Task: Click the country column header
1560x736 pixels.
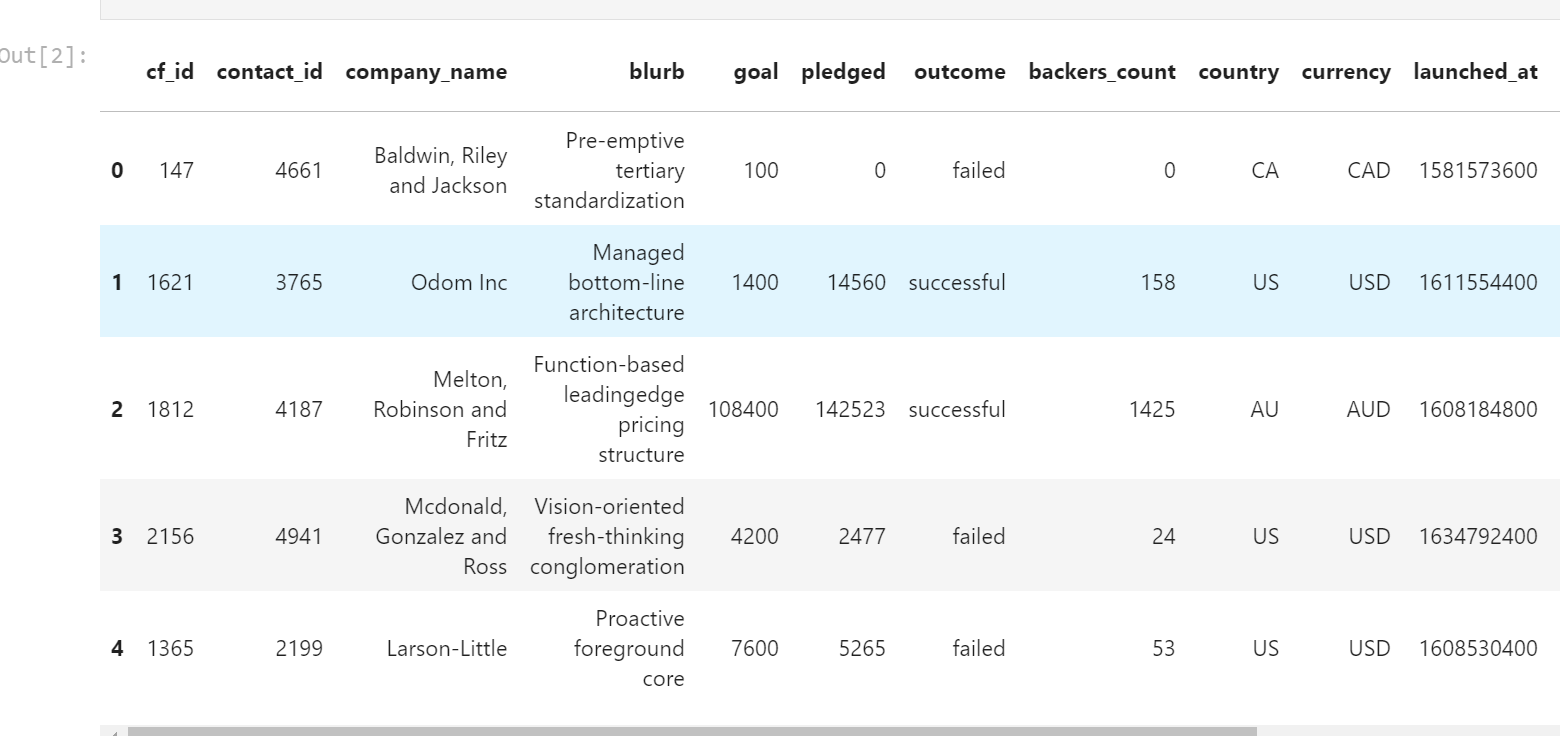Action: coord(1239,71)
